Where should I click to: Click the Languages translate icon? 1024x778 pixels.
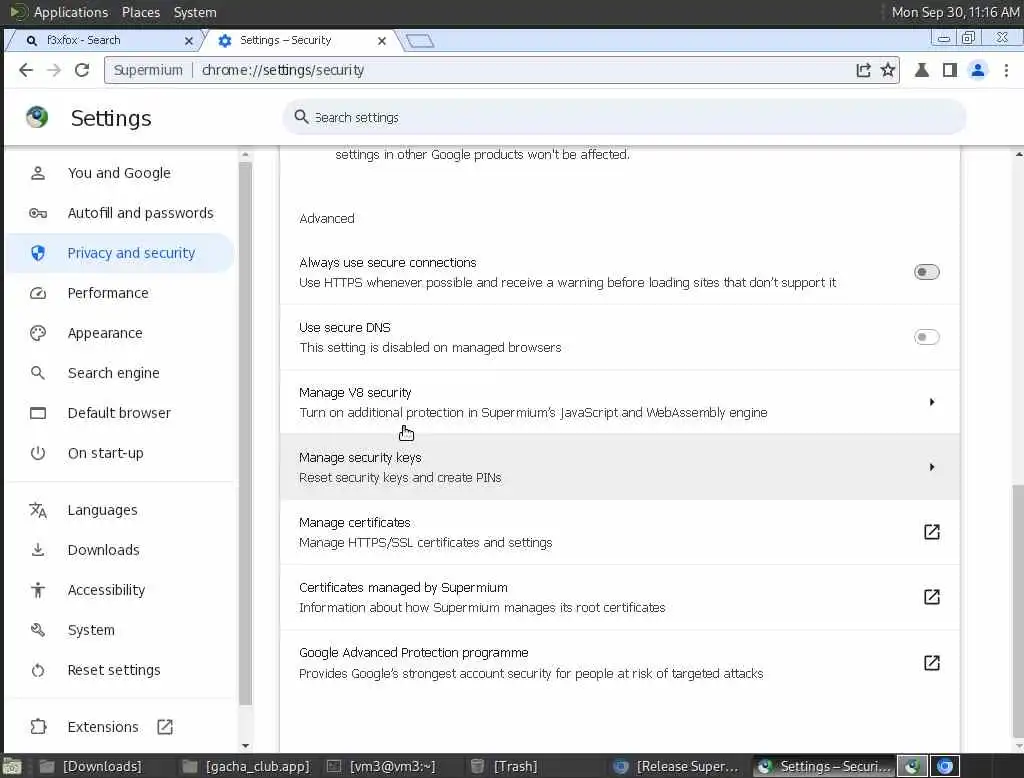pos(38,510)
